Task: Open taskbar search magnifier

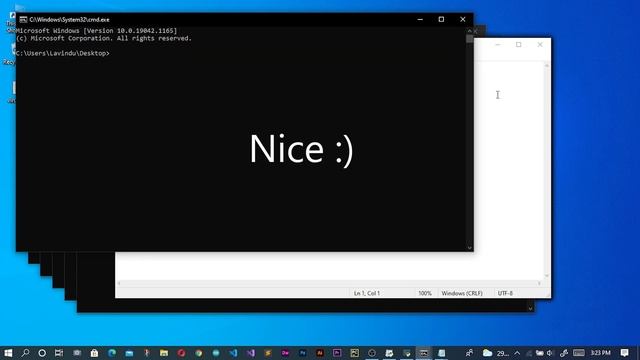Action: tap(25, 353)
